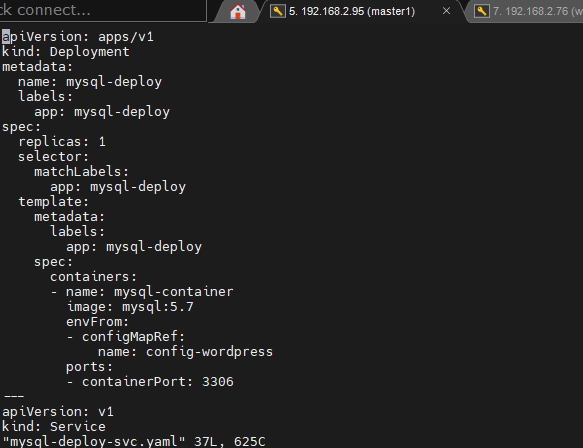Viewport: 583px width, 448px height.
Task: Click the 'template:' line
Action: tap(54, 202)
